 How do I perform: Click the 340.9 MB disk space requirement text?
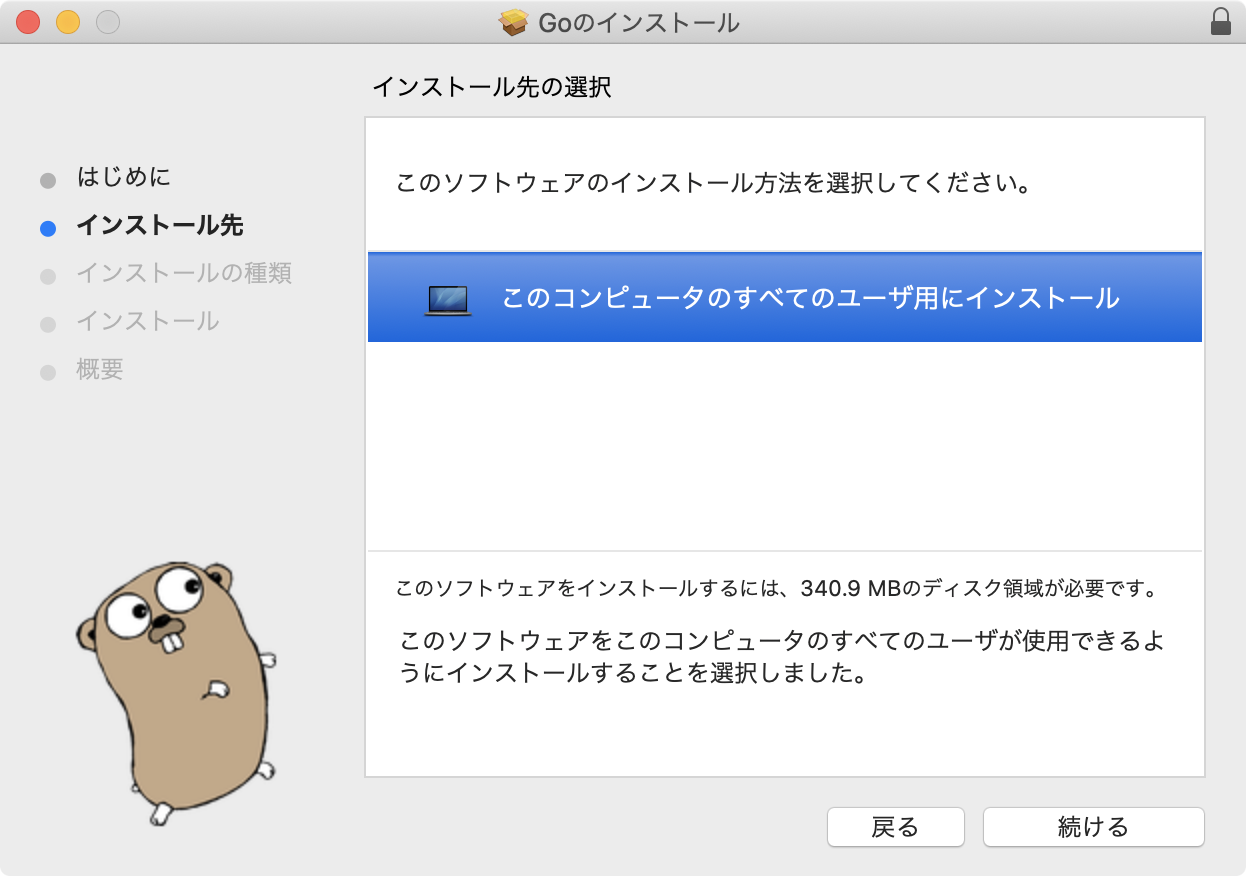pyautogui.click(x=776, y=588)
